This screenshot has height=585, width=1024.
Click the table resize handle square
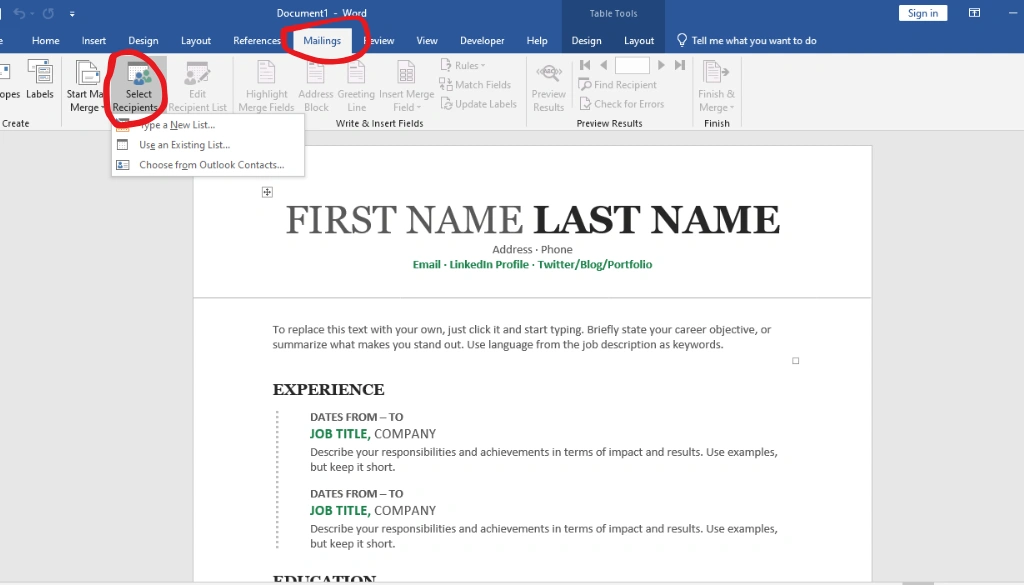tap(795, 360)
